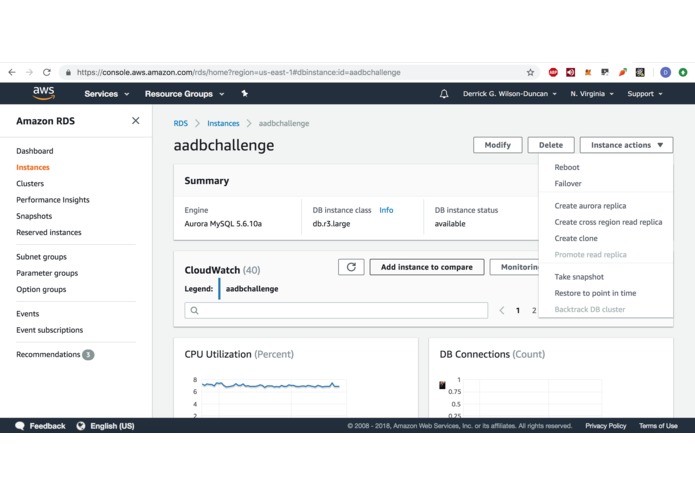
Task: Choose Create clone
Action: click(576, 238)
